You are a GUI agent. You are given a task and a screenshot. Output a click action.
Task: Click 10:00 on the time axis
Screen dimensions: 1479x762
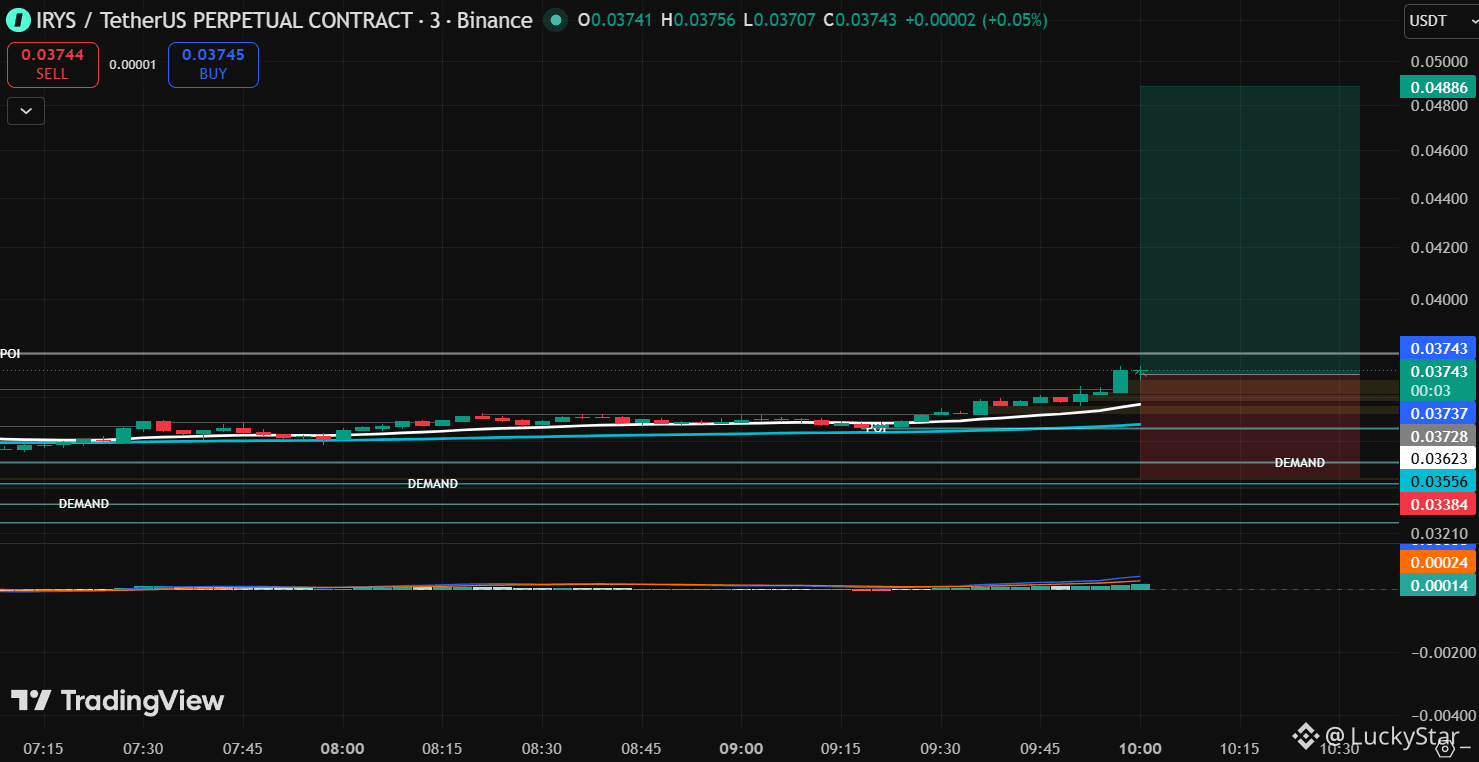click(x=1140, y=748)
